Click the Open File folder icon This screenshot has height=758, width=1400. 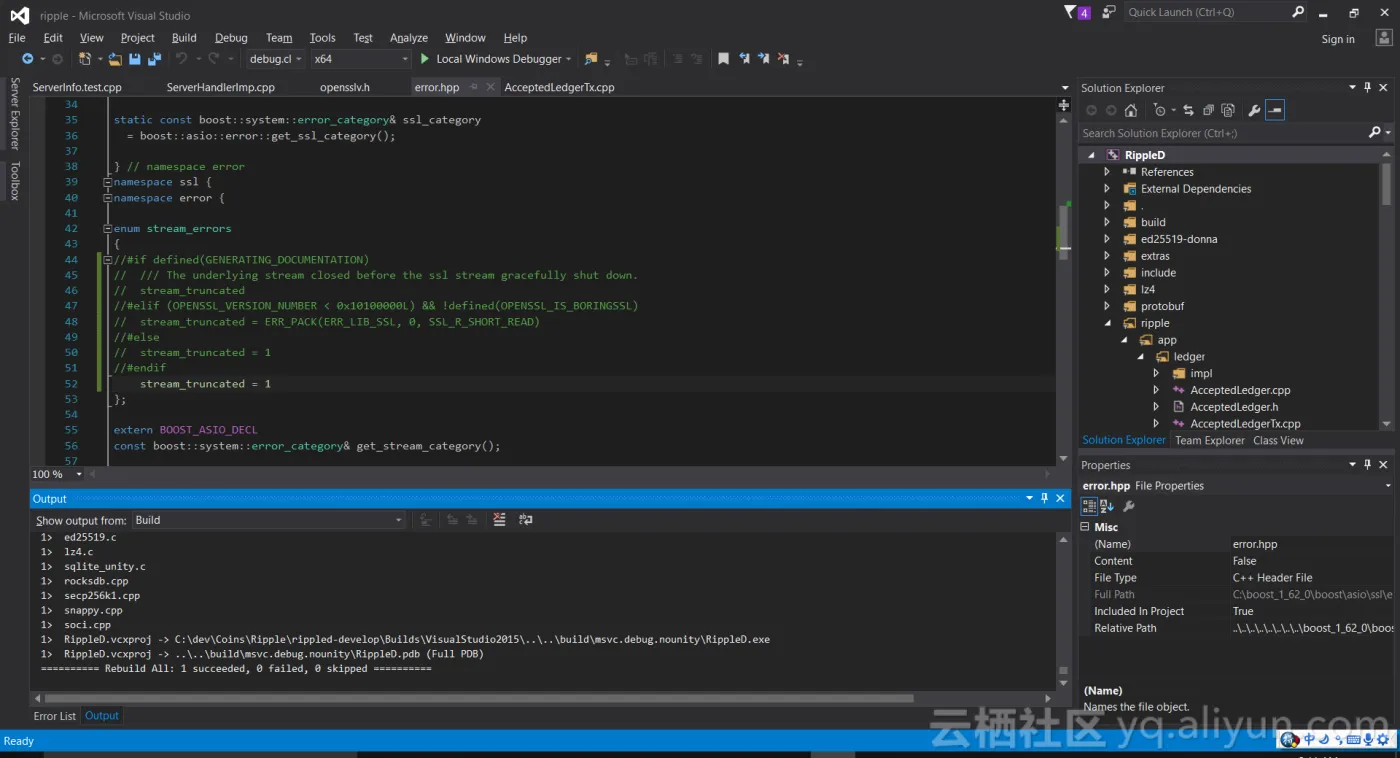point(115,60)
